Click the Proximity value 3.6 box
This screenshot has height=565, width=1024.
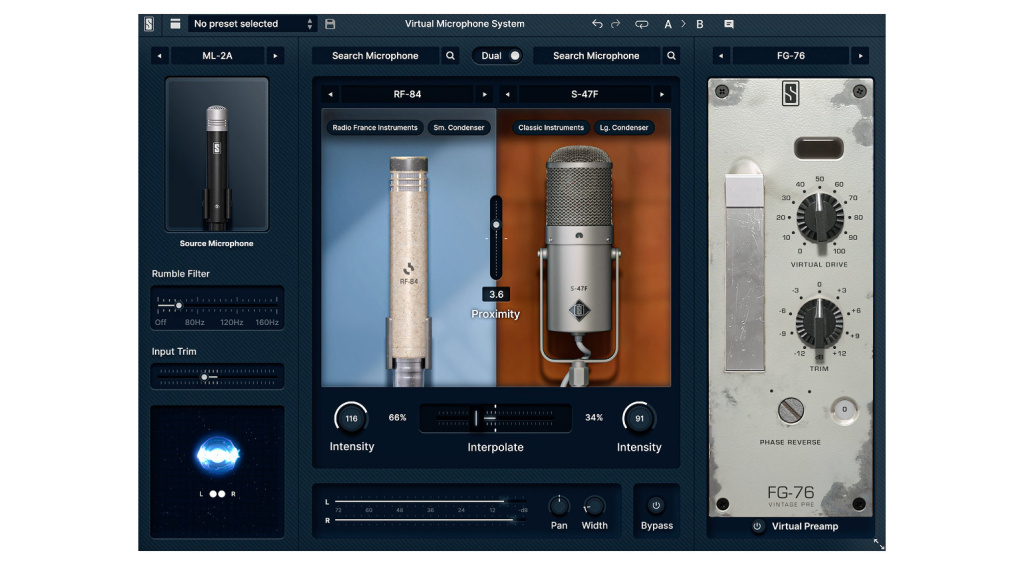point(496,295)
